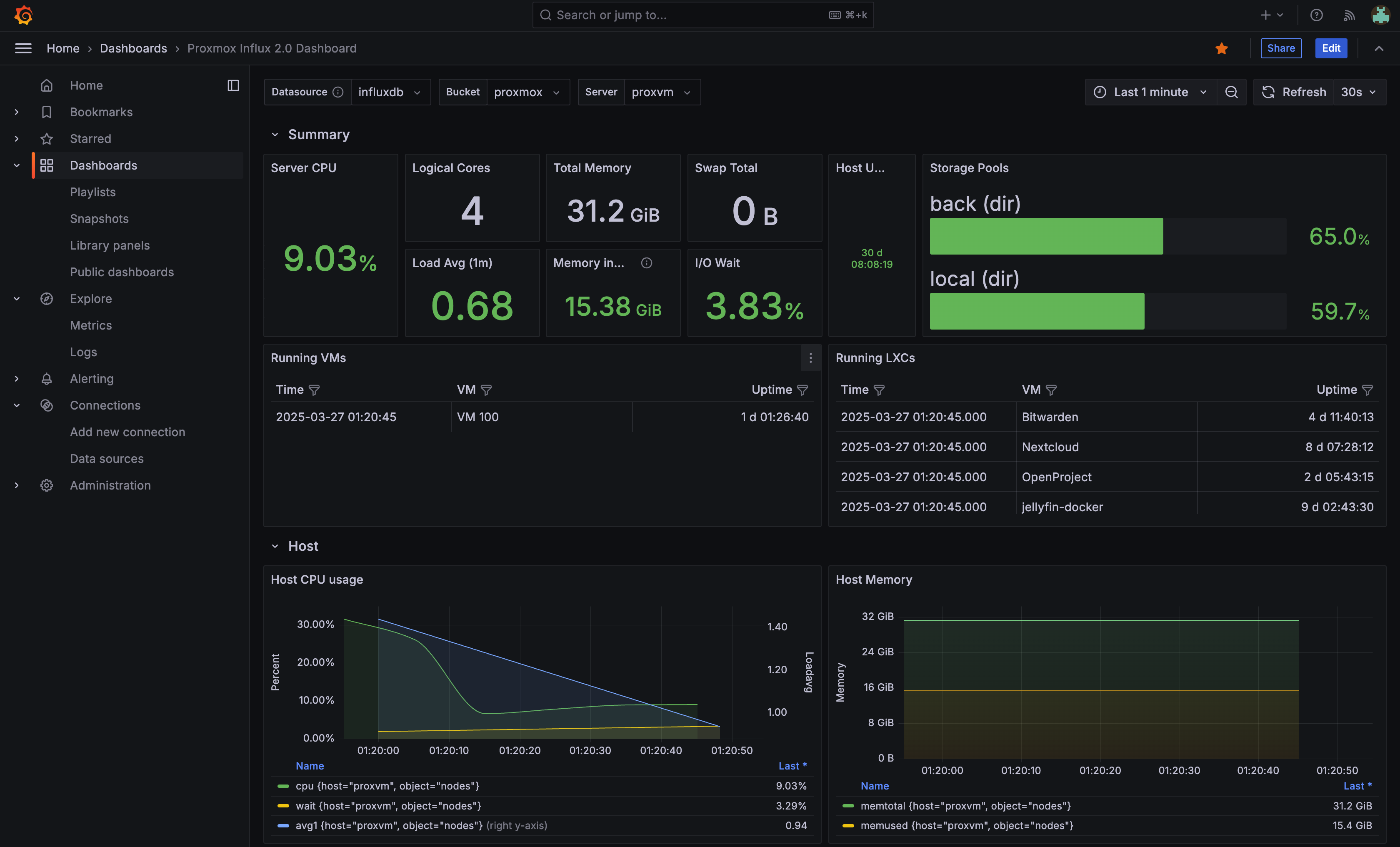Click the Bookmarks icon in sidebar
This screenshot has height=847, width=1400.
coord(47,112)
